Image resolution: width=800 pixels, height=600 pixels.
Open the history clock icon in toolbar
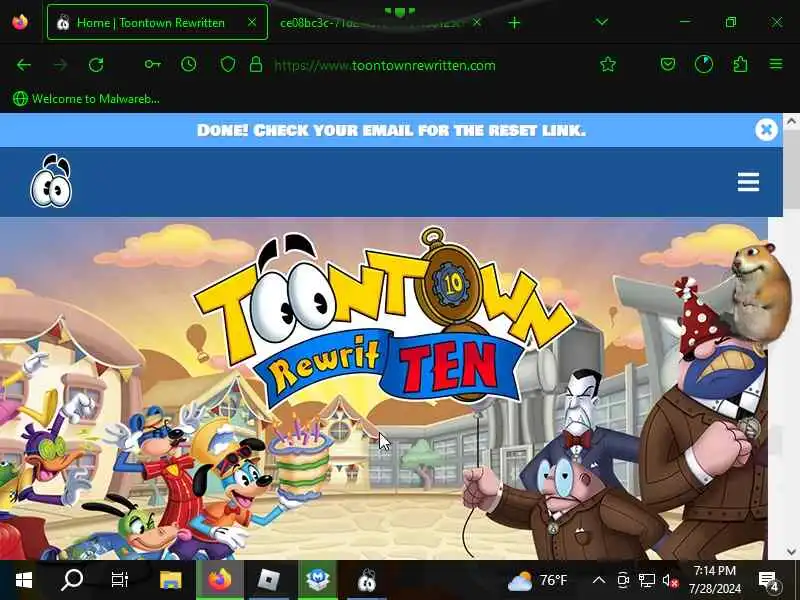[189, 64]
